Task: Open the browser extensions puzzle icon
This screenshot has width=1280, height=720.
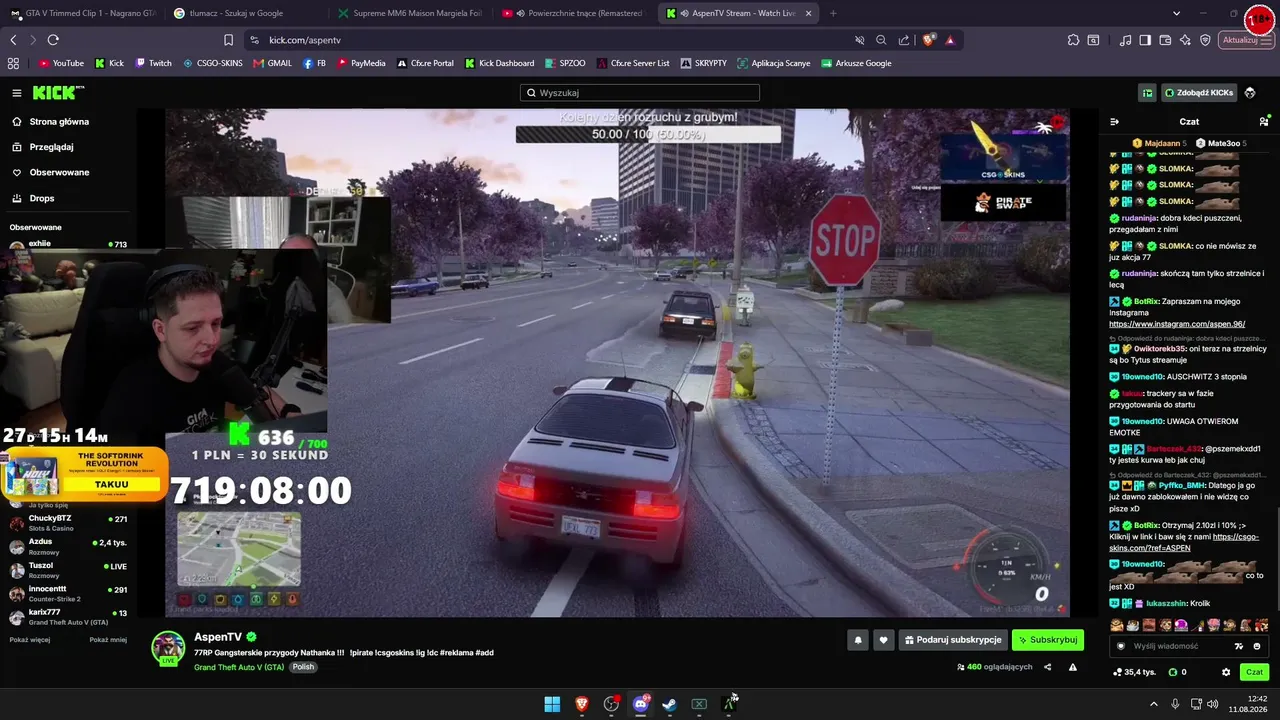Action: [x=1074, y=40]
